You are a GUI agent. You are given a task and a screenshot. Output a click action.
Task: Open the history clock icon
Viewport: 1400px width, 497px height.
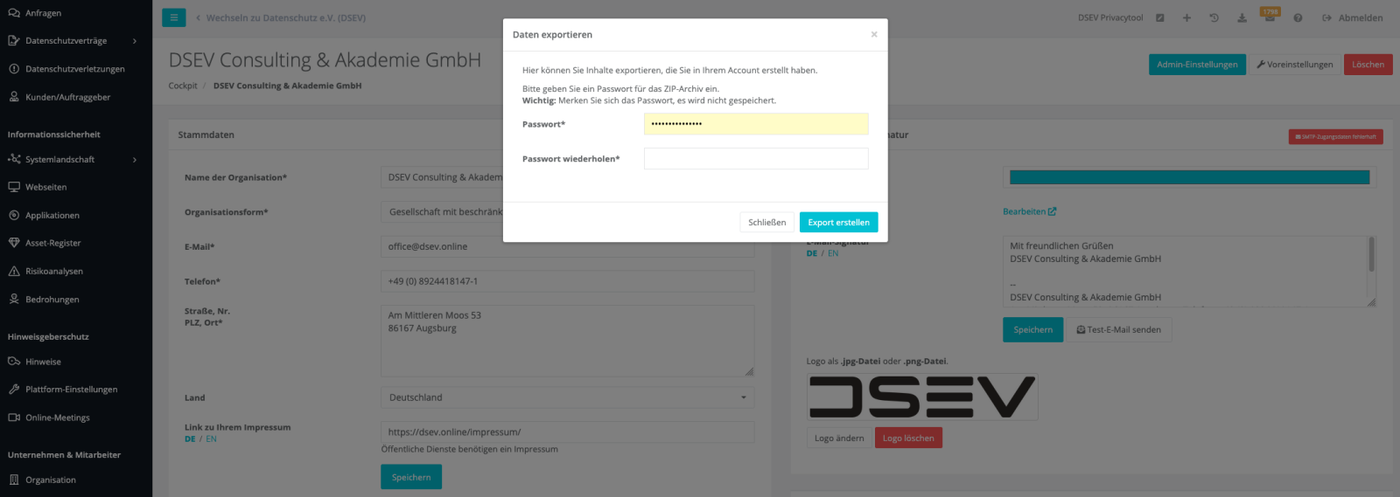[1214, 18]
